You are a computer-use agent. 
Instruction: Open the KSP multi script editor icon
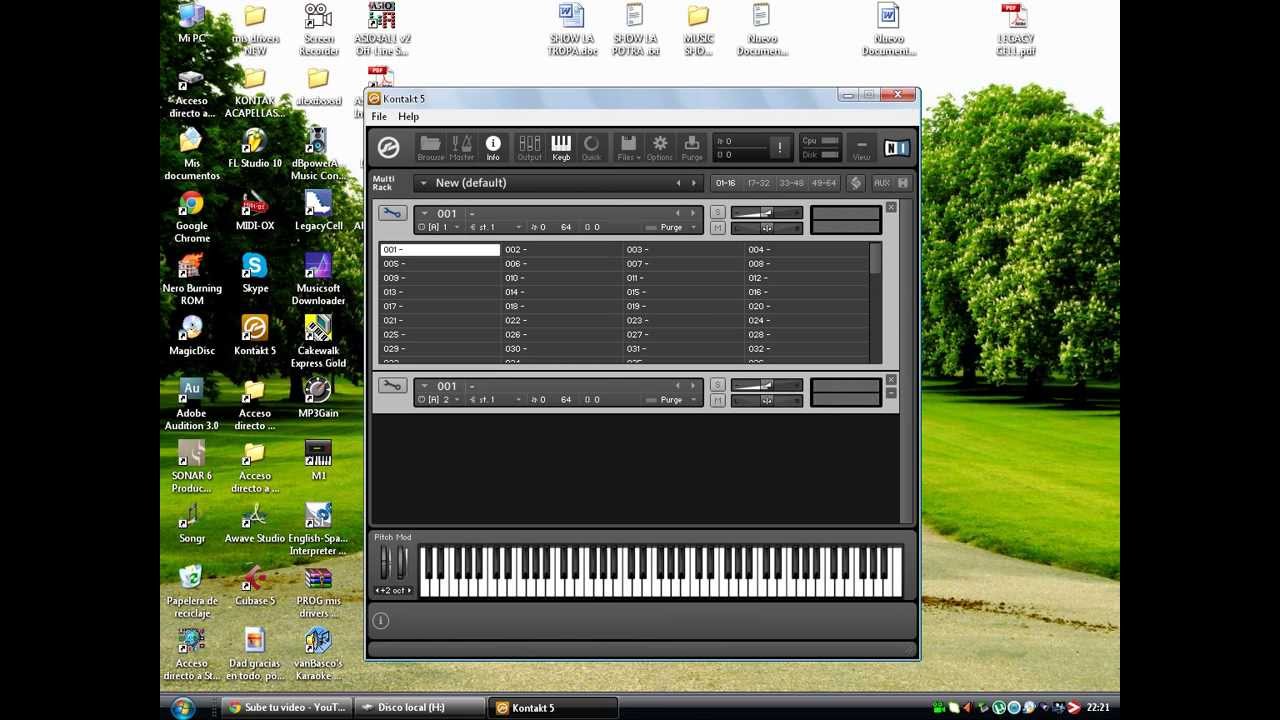coord(855,183)
